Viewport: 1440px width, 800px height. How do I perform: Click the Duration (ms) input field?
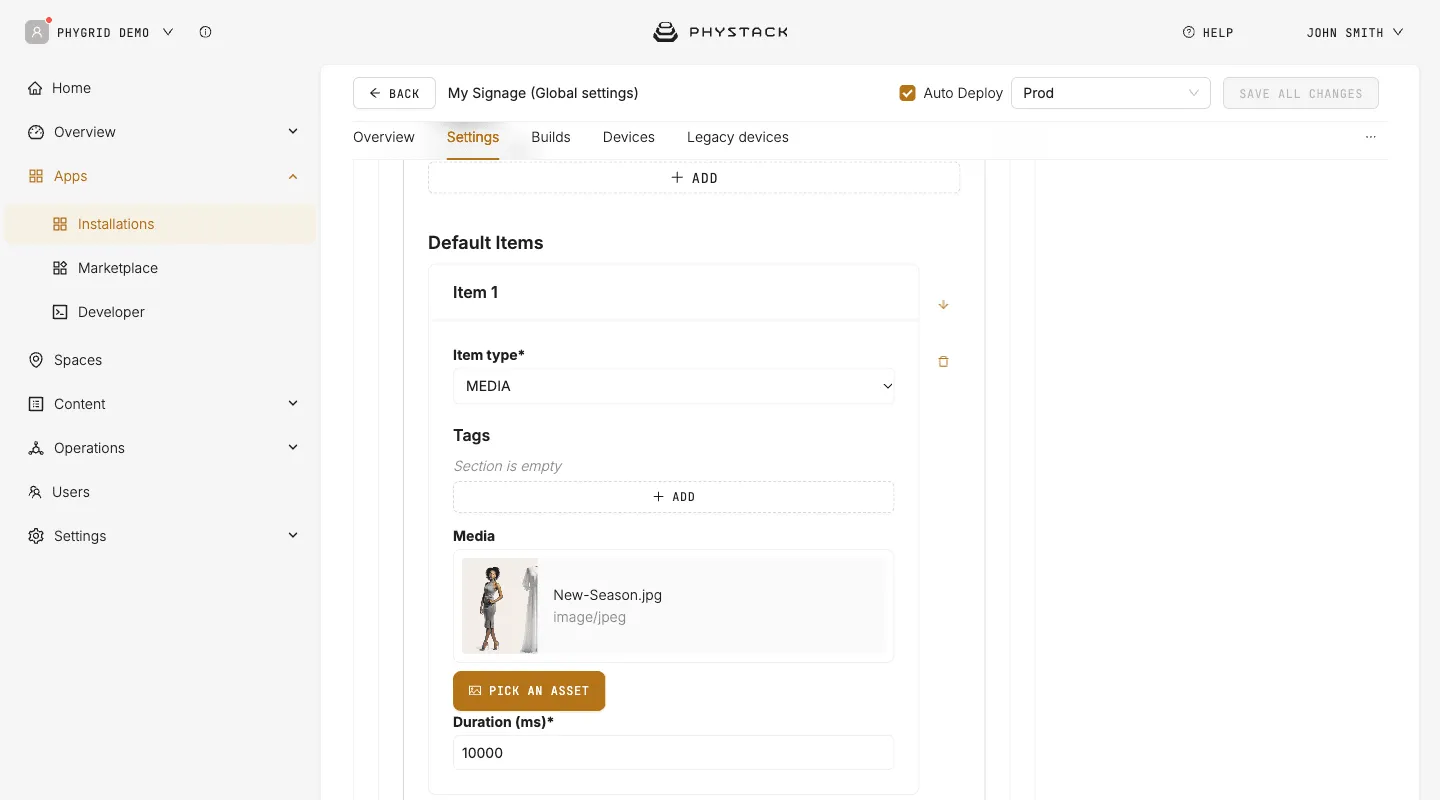pyautogui.click(x=674, y=753)
